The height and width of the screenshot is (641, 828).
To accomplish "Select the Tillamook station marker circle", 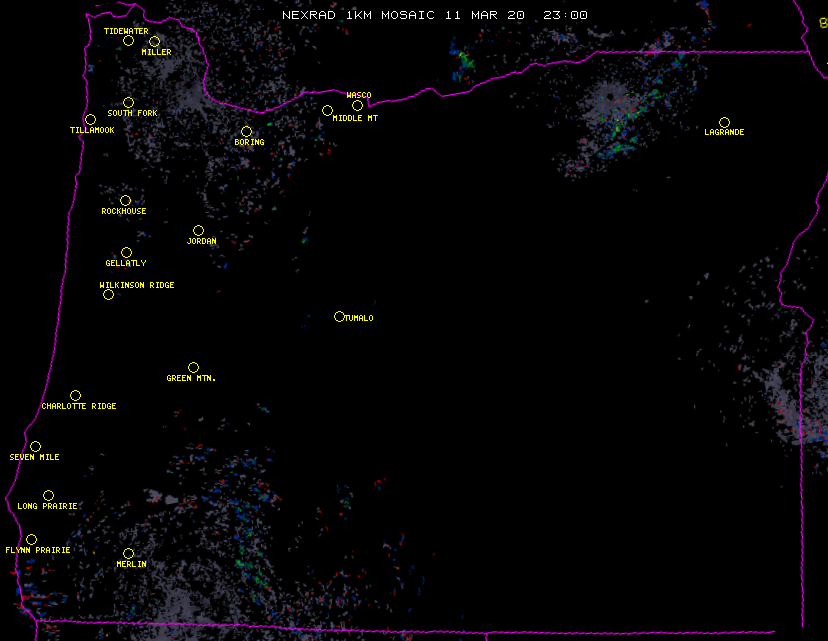I will (x=90, y=120).
